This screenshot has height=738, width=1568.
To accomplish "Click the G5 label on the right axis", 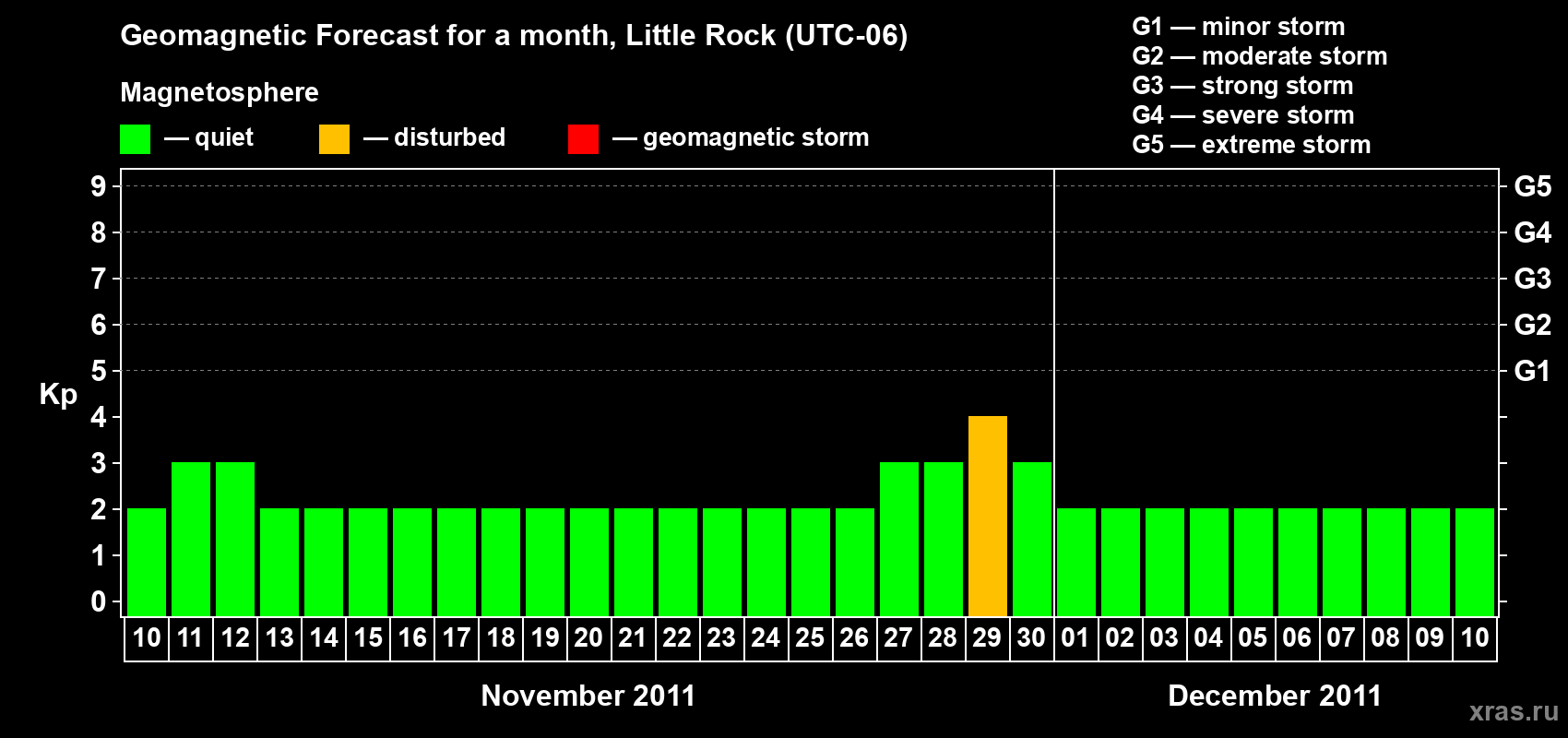I will pyautogui.click(x=1533, y=186).
